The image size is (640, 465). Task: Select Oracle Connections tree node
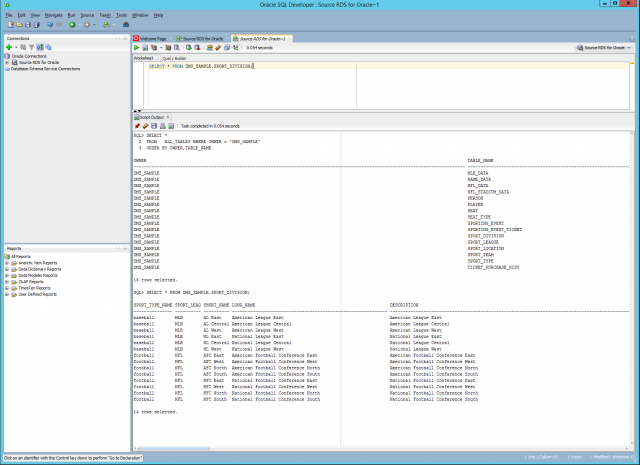click(29, 56)
